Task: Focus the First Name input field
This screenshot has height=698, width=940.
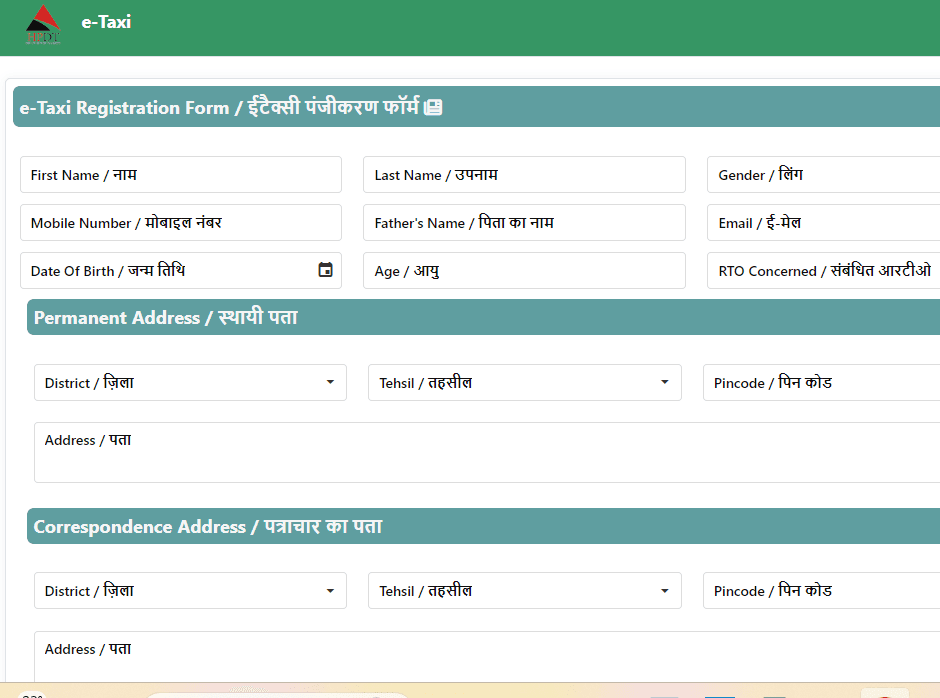Action: (x=180, y=175)
